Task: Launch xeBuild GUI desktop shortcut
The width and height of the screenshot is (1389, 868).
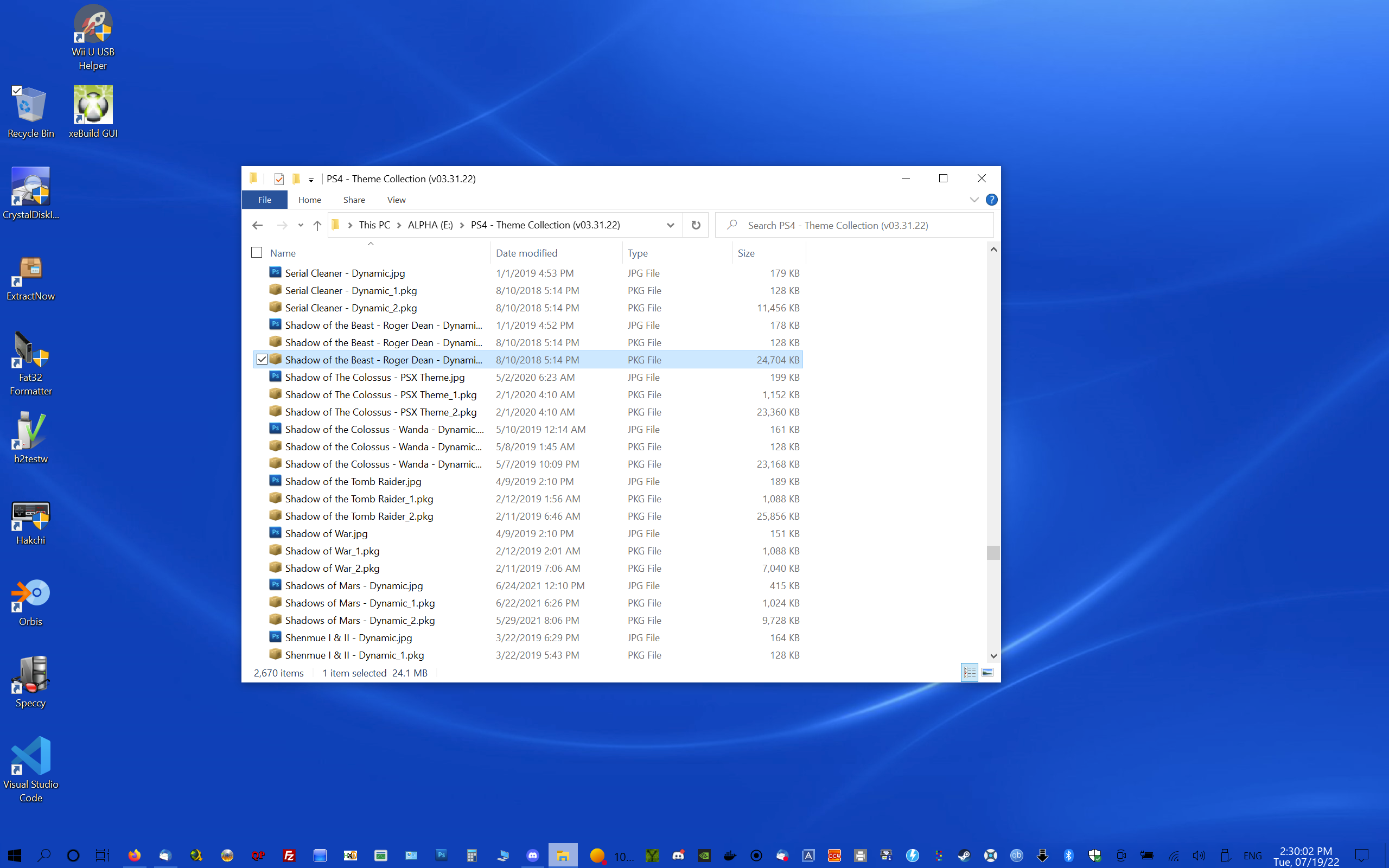Action: pyautogui.click(x=93, y=112)
